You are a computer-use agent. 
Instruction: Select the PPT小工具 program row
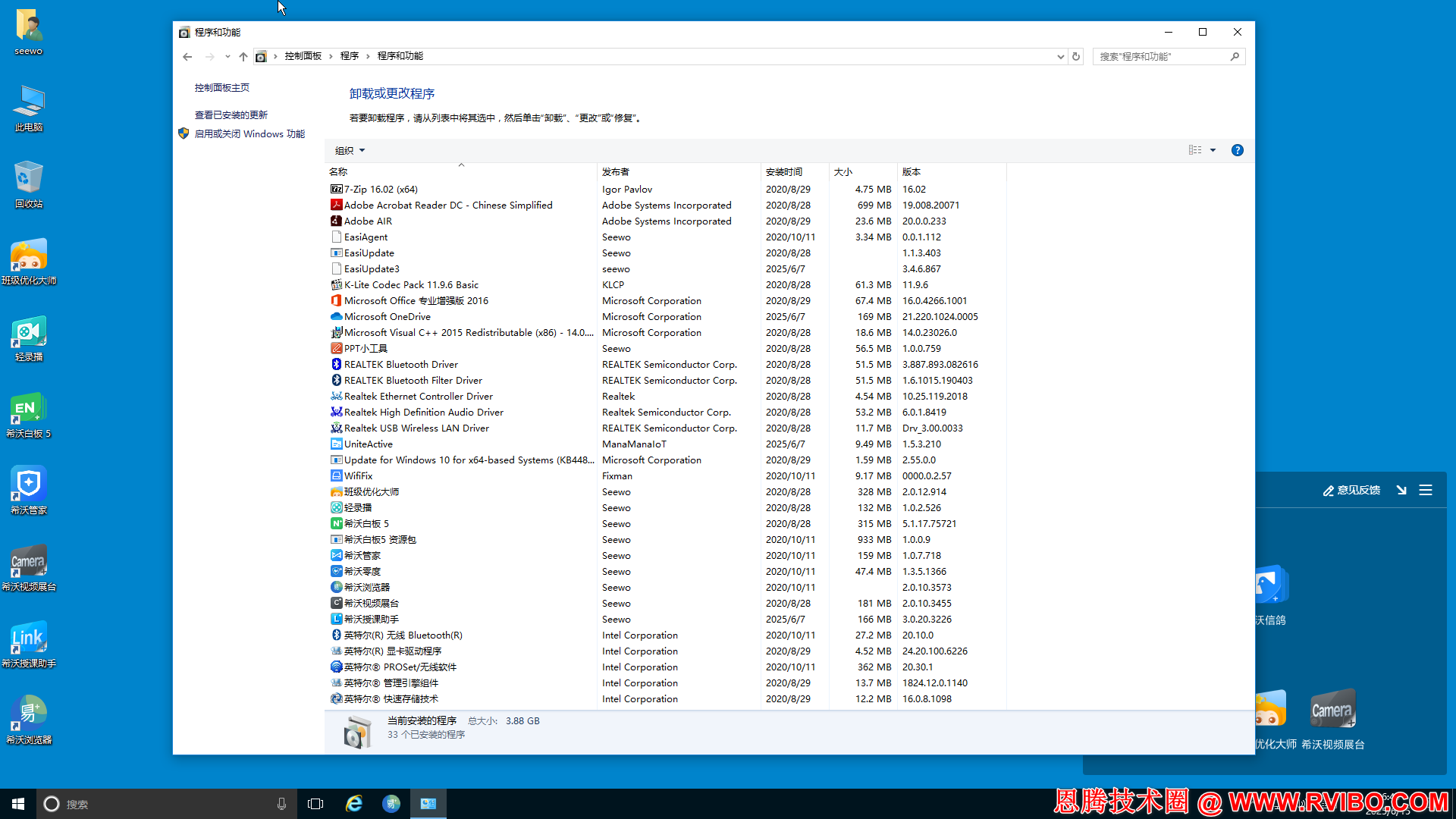click(x=667, y=349)
